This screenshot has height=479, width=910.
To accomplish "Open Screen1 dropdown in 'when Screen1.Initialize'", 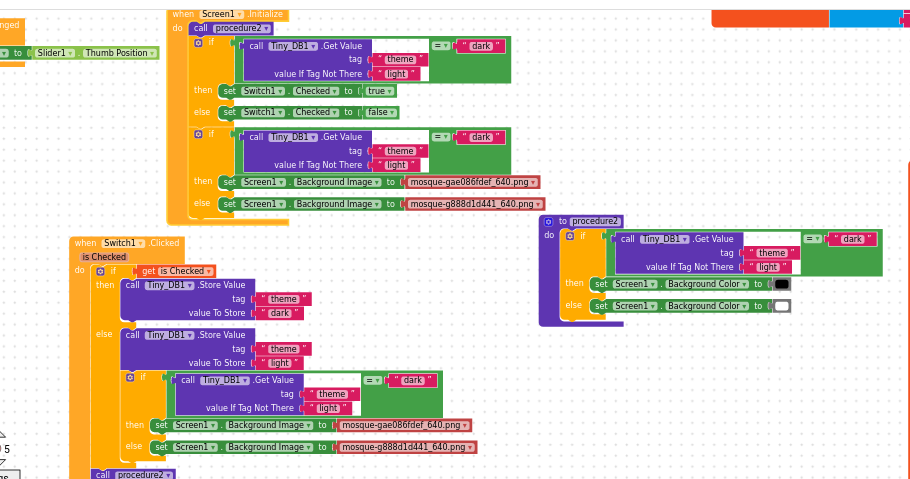I will pyautogui.click(x=222, y=14).
